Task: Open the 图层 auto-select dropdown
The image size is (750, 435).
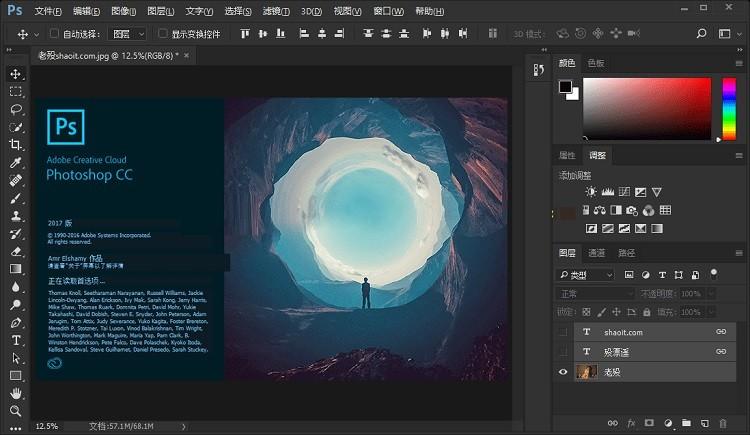Action: point(128,34)
